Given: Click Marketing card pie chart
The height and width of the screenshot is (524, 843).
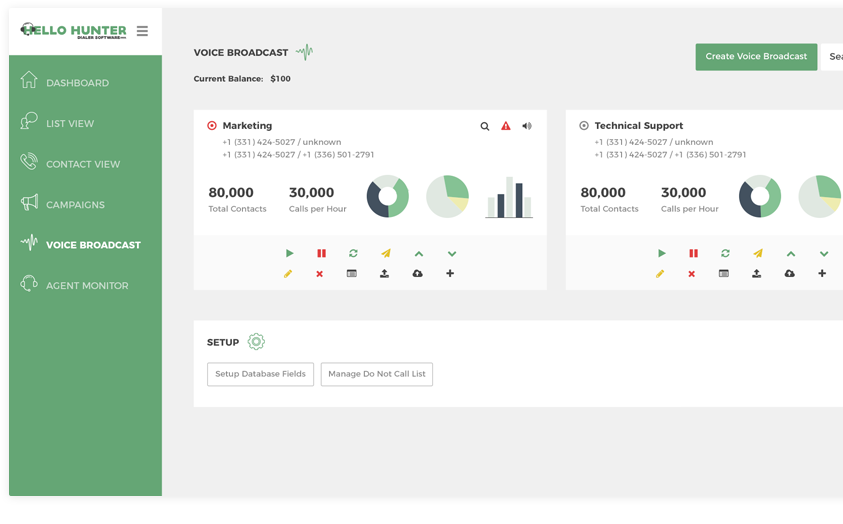Looking at the screenshot, I should pos(447,196).
